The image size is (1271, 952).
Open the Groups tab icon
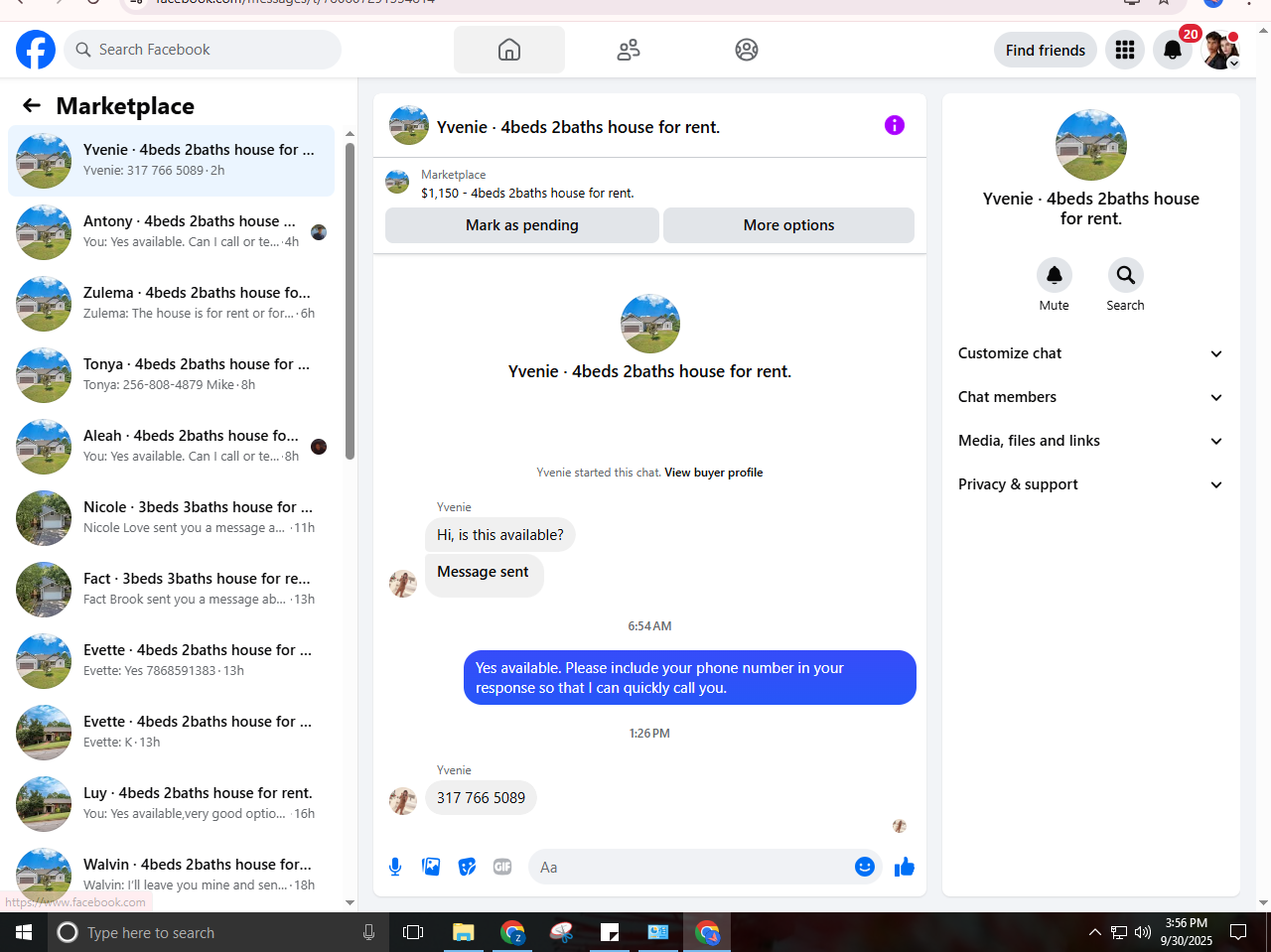(x=747, y=50)
